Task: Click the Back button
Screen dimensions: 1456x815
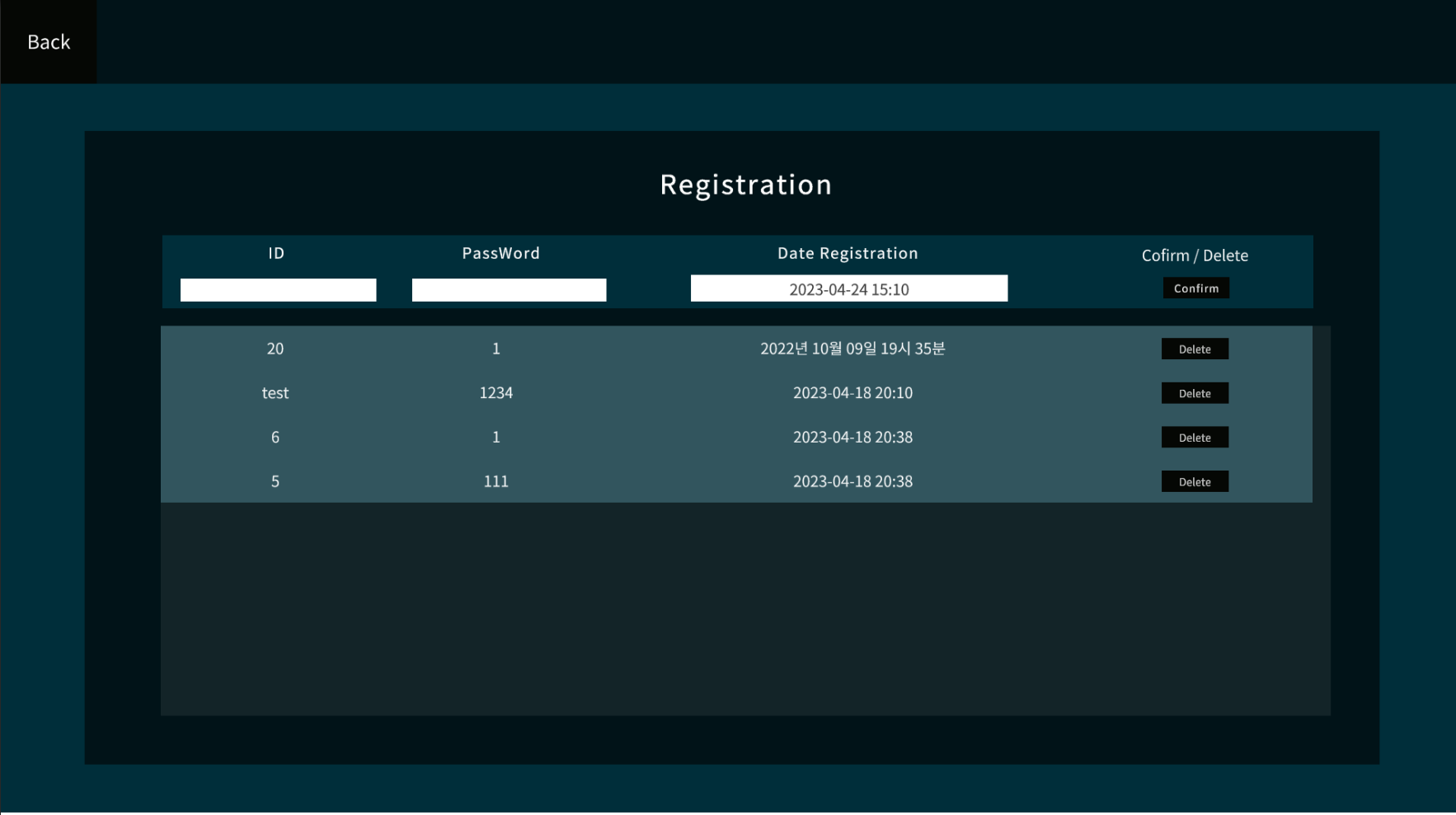Action: (48, 41)
